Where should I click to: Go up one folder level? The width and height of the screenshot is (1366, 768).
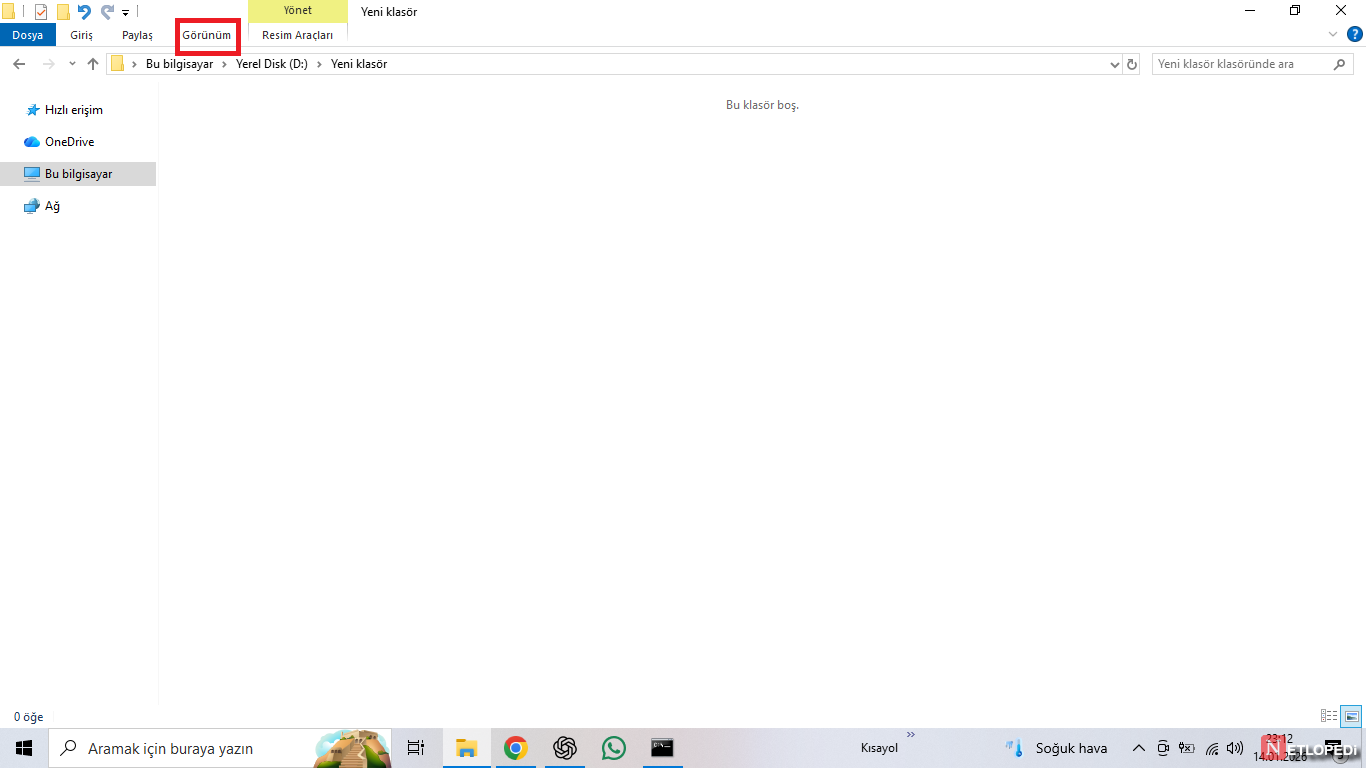click(x=93, y=64)
